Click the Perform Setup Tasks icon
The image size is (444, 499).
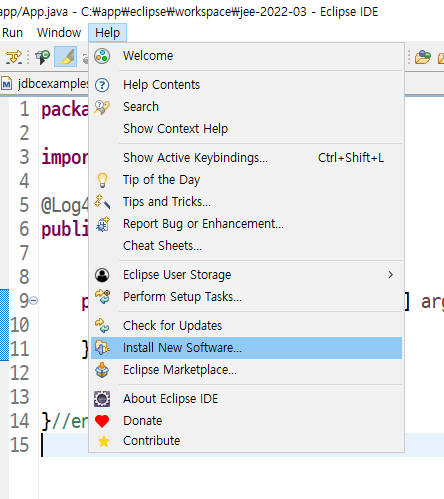tap(102, 297)
